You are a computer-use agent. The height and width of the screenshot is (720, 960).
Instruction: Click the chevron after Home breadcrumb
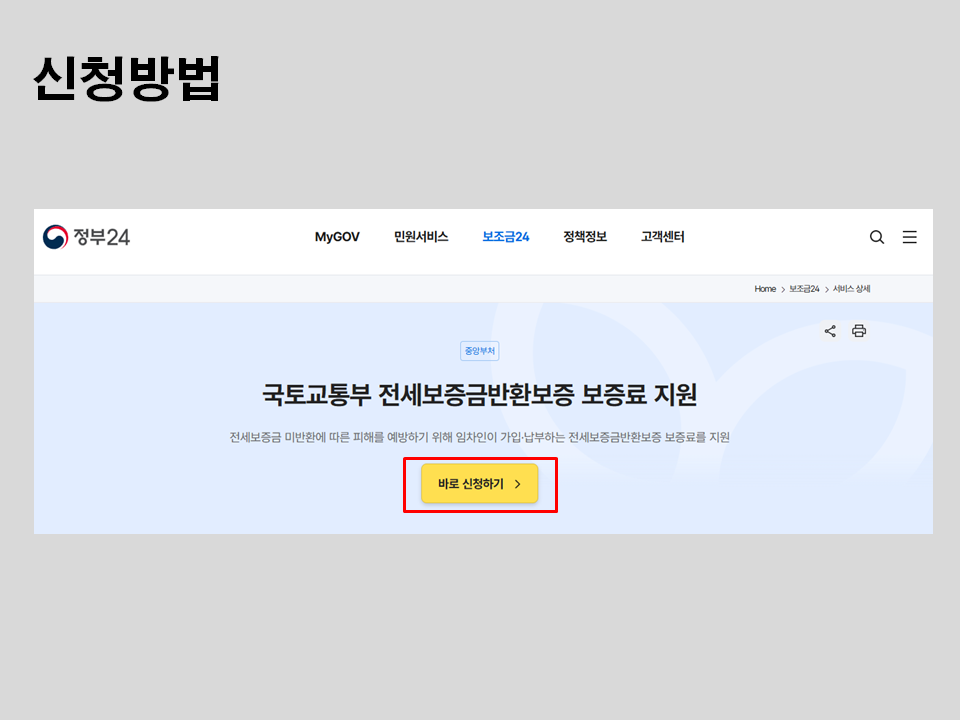pyautogui.click(x=781, y=288)
